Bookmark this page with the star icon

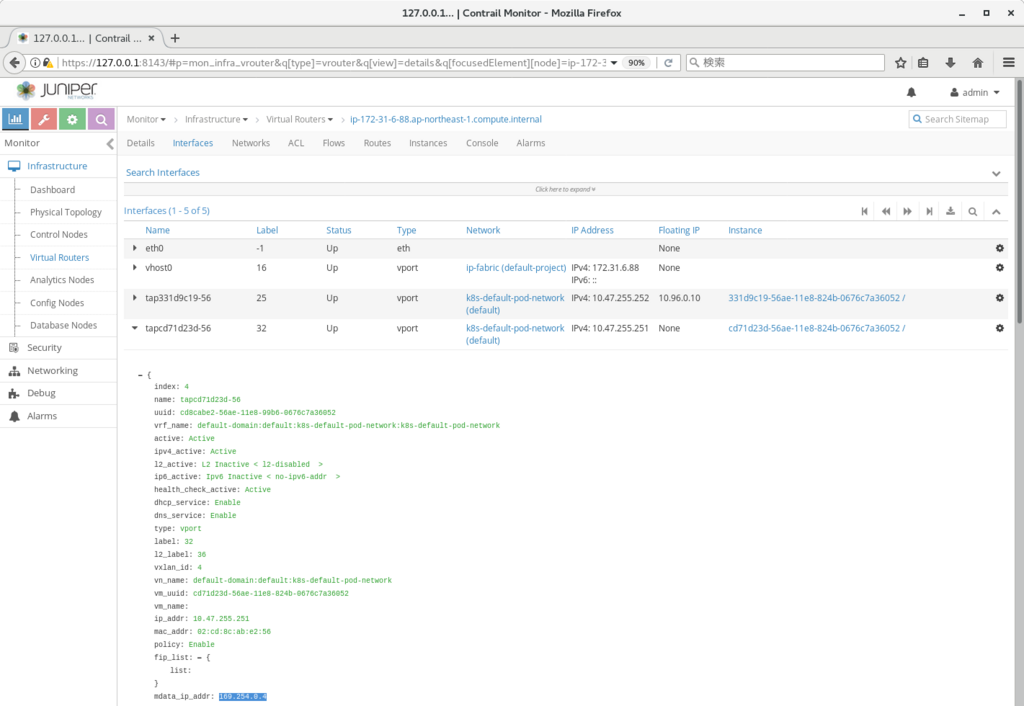coord(901,63)
